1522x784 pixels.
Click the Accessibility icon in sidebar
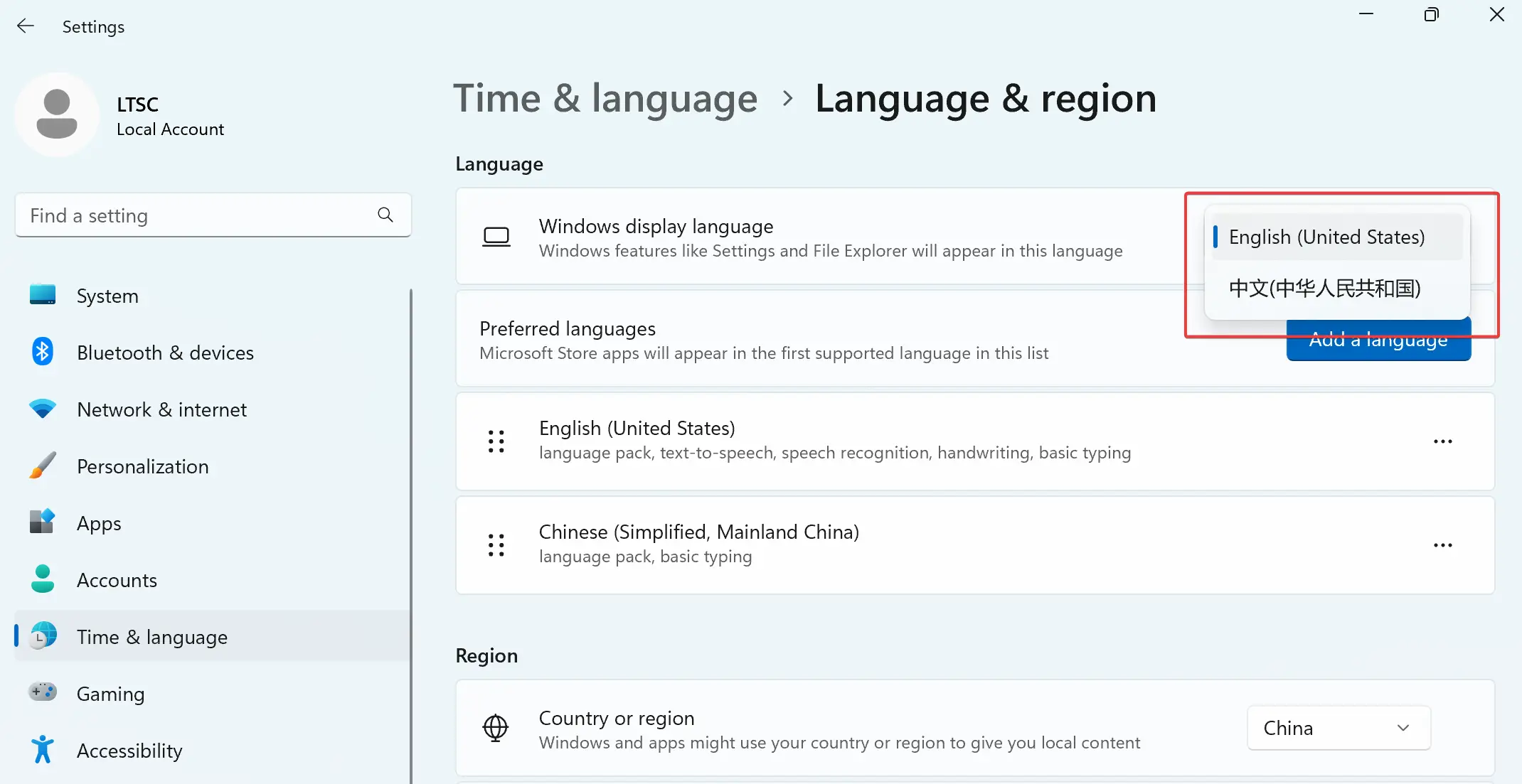[x=43, y=749]
